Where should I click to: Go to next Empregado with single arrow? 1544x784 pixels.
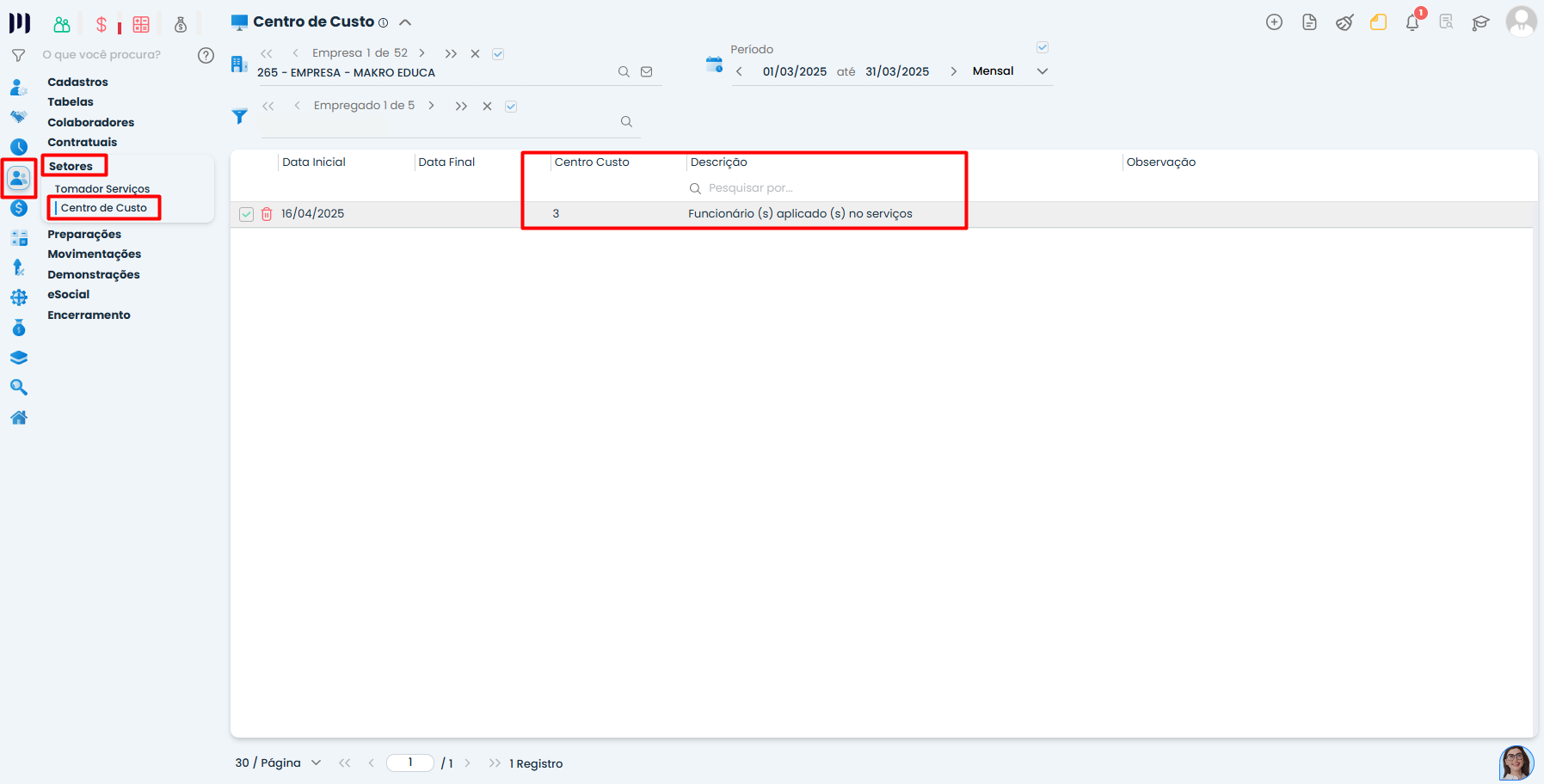[431, 106]
